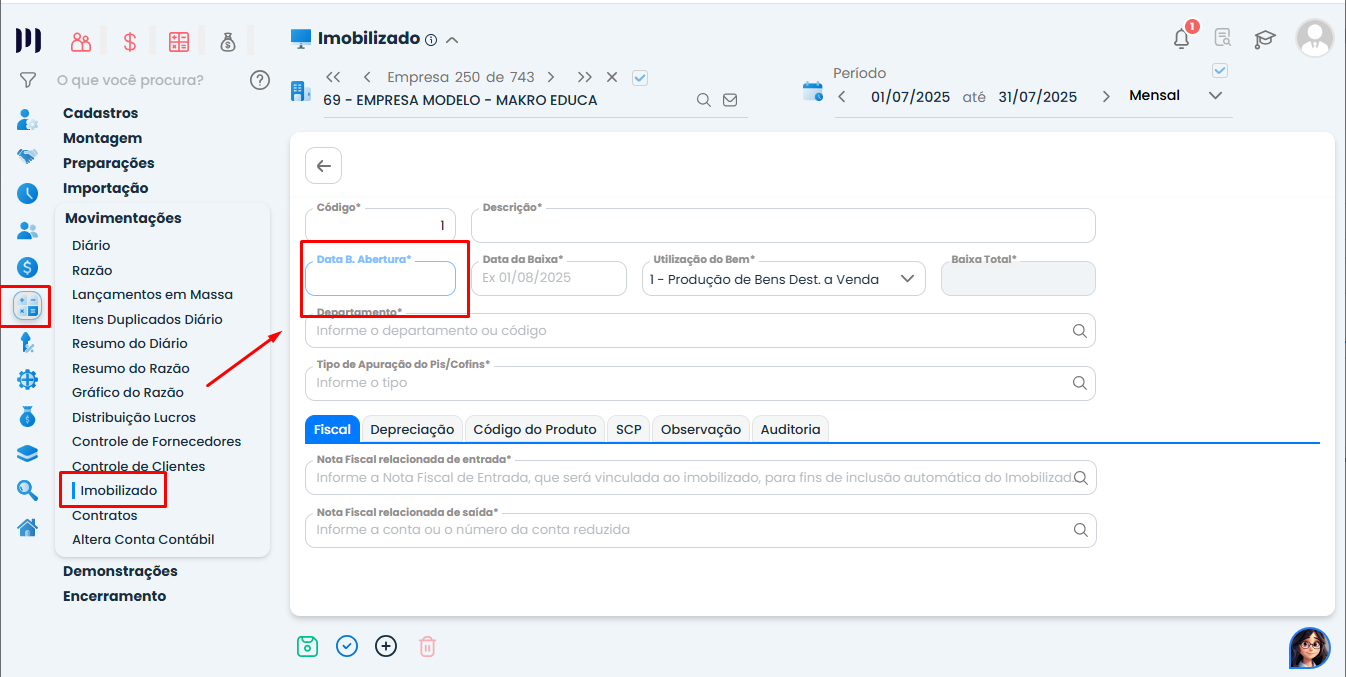Screen dimensions: 1346x677
Task: Toggle the checkbox above the Mensal selector
Action: pos(1219,70)
